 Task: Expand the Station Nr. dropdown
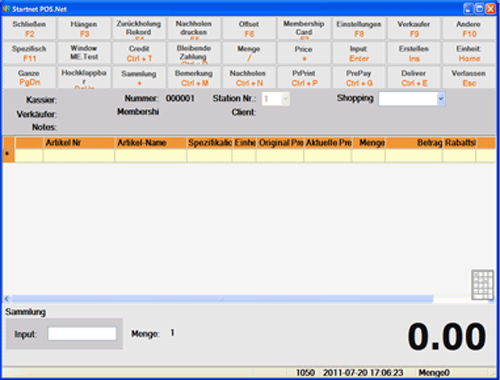coord(285,99)
